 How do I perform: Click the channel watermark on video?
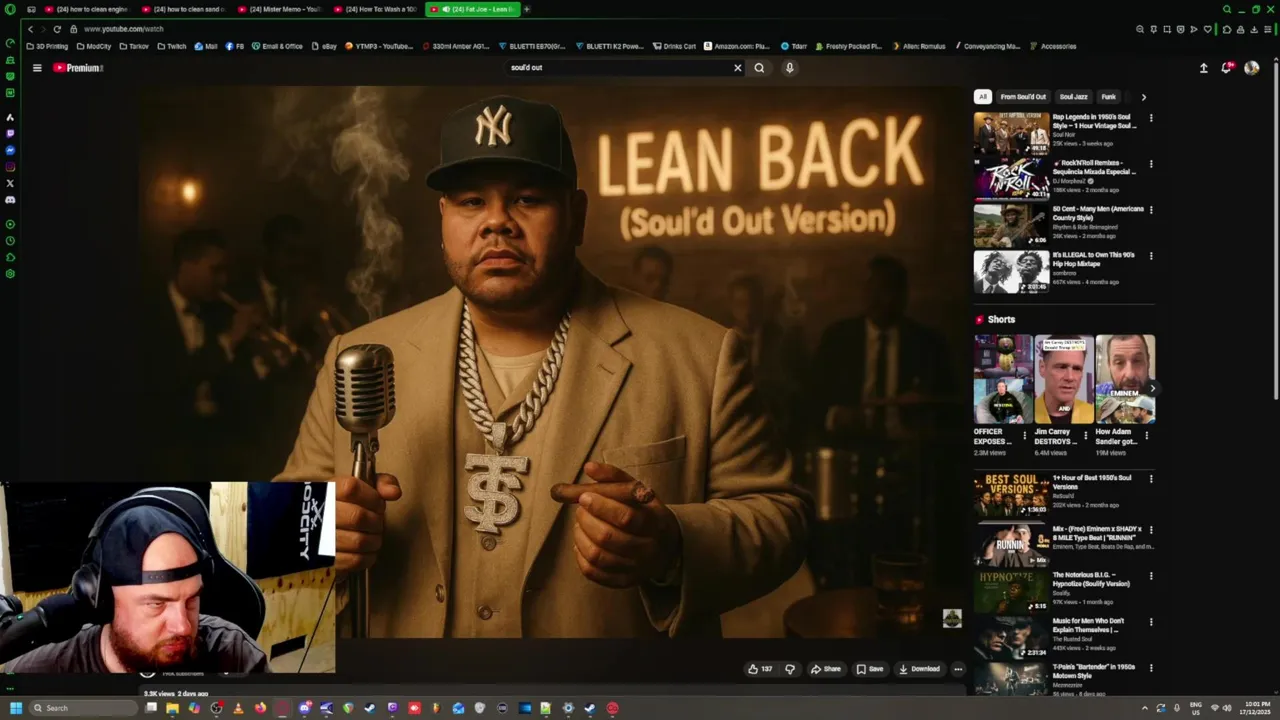click(952, 619)
